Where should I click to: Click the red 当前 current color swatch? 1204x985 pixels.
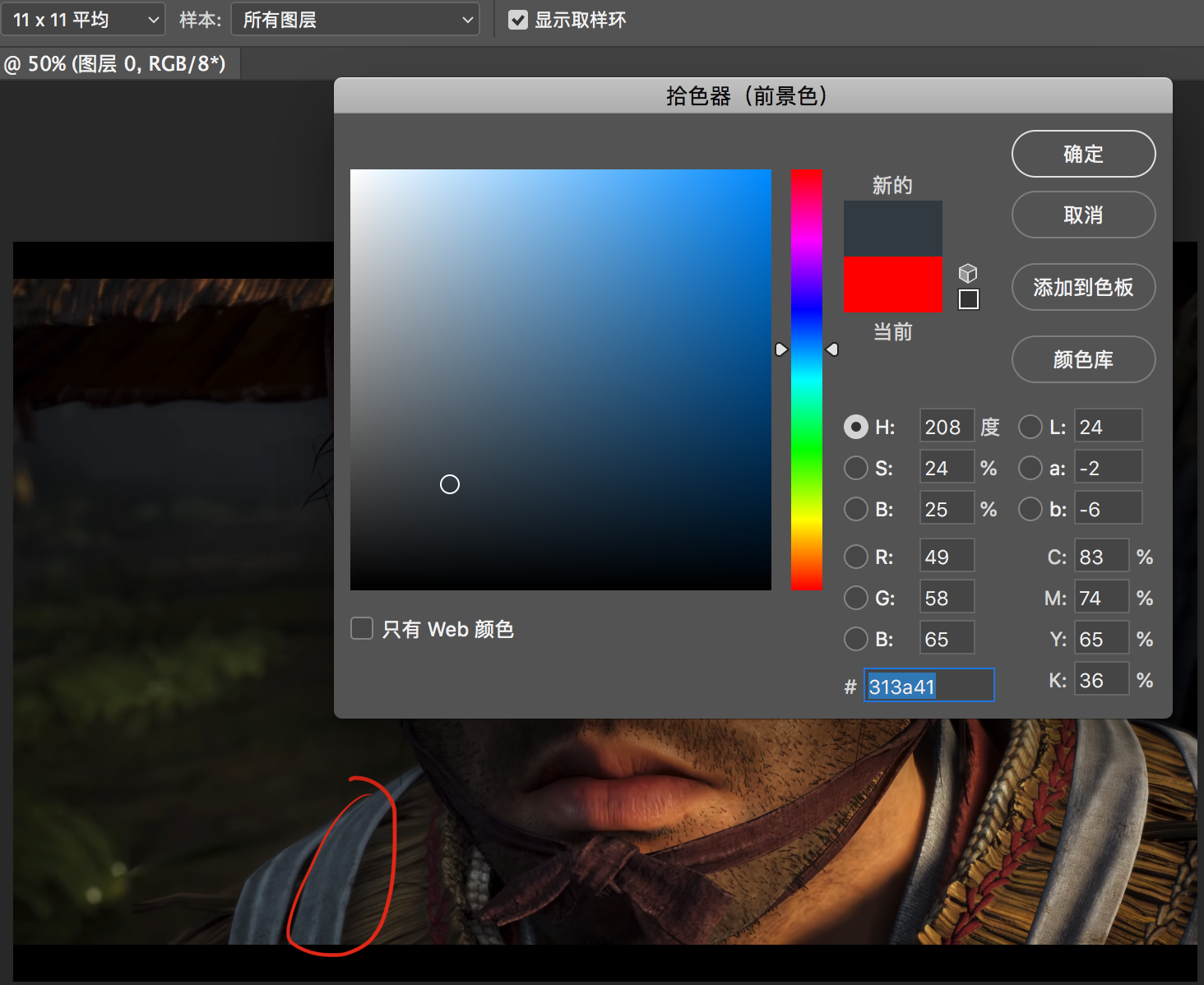click(892, 284)
